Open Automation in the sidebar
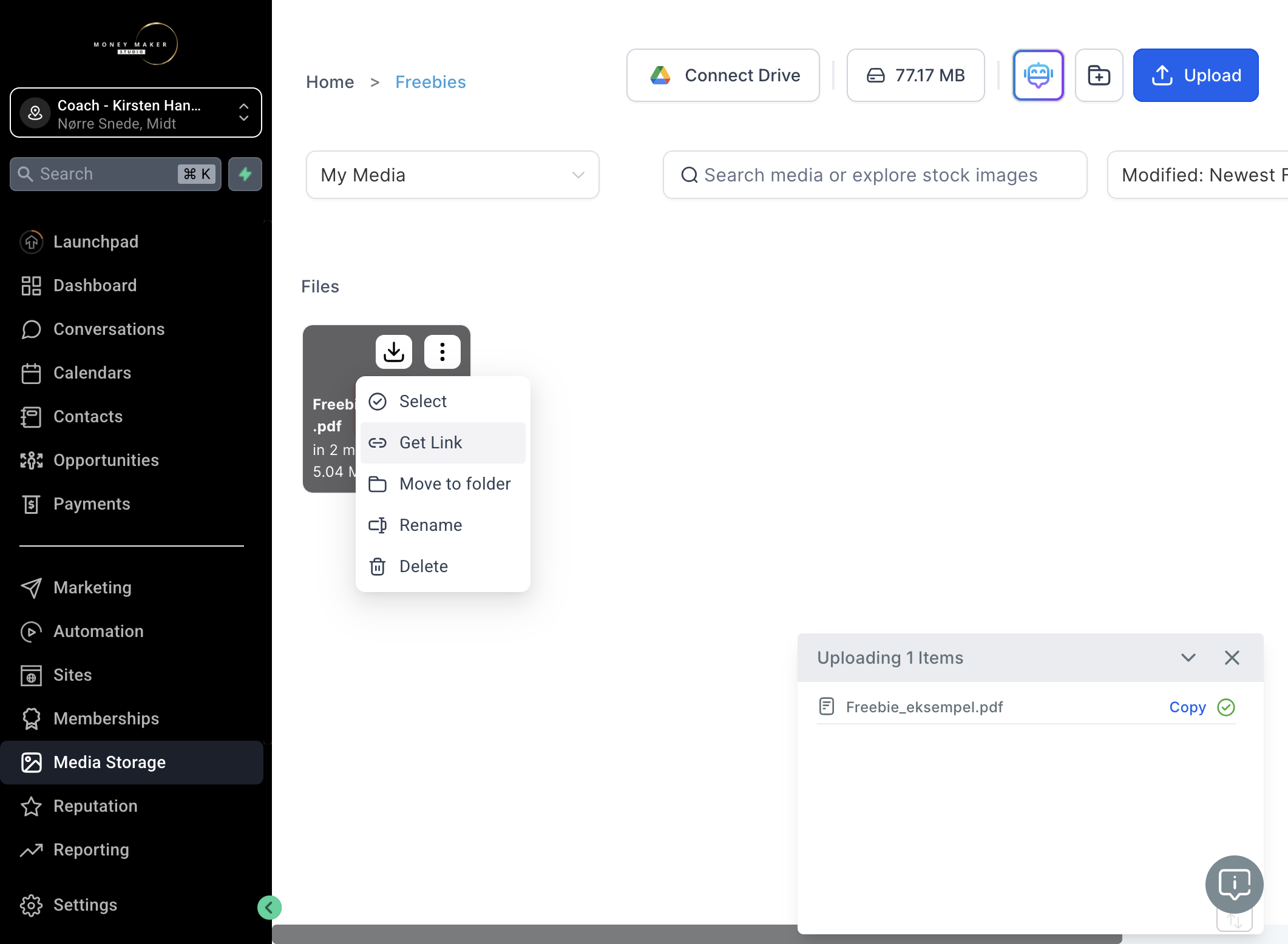Image resolution: width=1288 pixels, height=944 pixels. pyautogui.click(x=132, y=631)
